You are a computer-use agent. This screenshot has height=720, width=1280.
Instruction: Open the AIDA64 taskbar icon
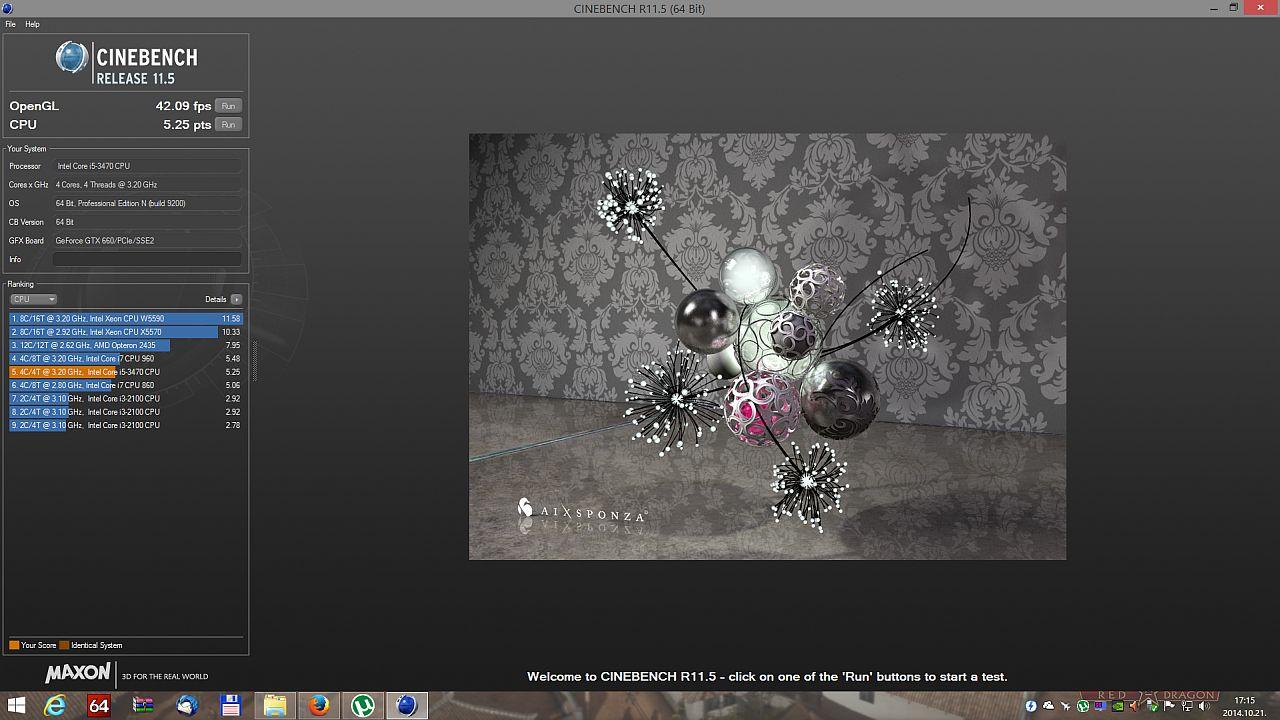click(99, 706)
